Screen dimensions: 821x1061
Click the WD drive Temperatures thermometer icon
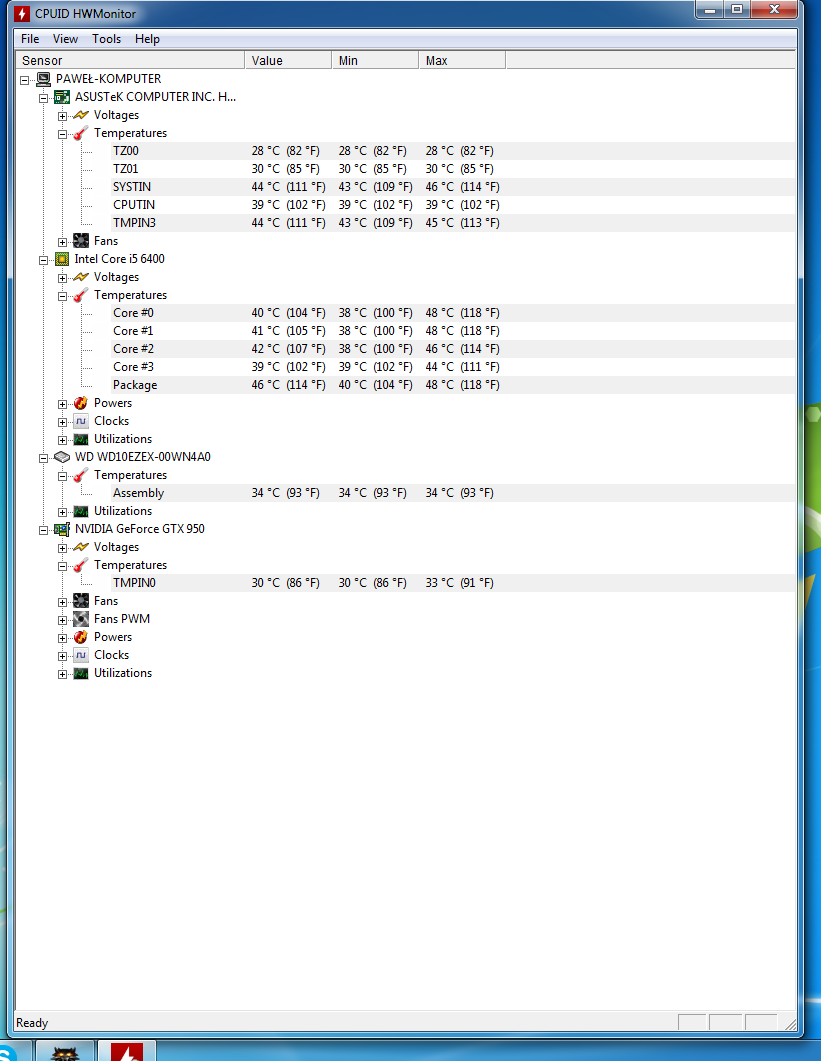point(81,475)
